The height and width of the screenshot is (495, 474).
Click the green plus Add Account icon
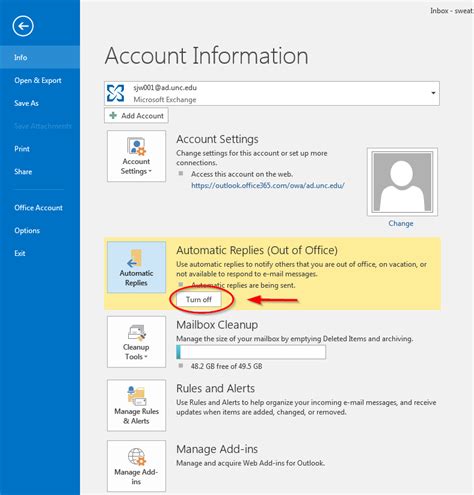coord(113,115)
